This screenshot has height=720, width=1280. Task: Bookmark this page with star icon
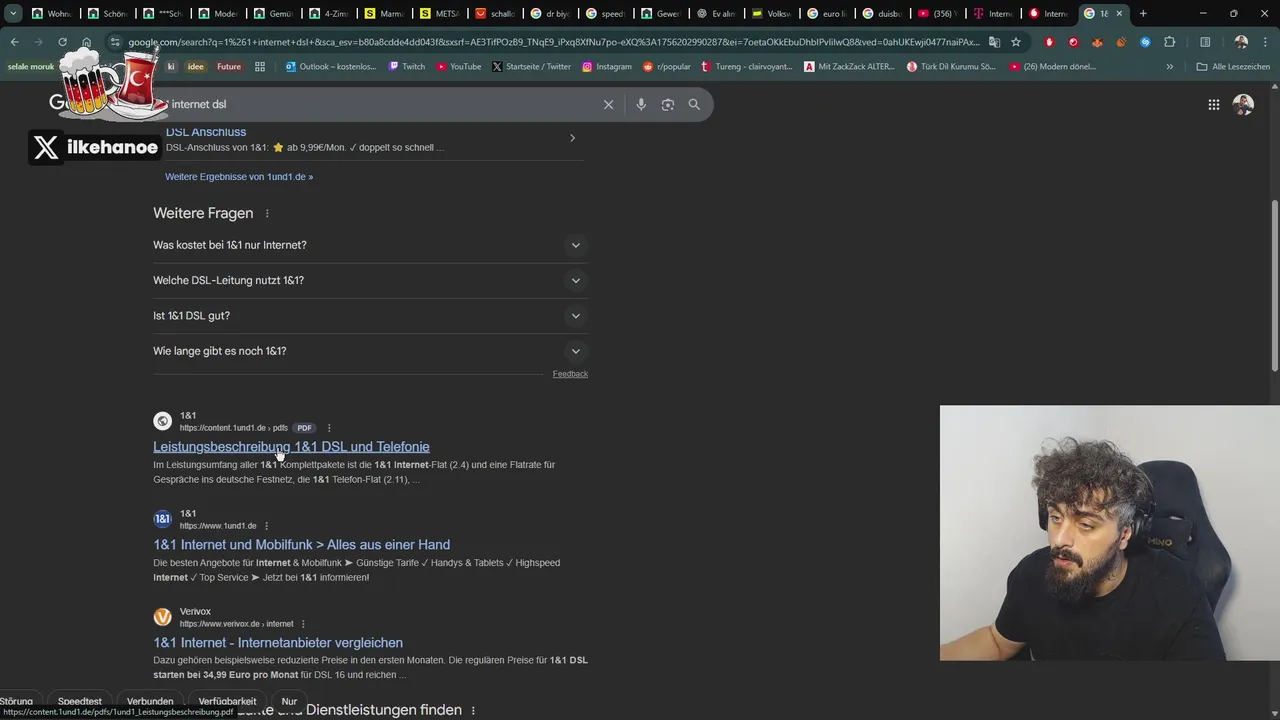(x=1016, y=42)
